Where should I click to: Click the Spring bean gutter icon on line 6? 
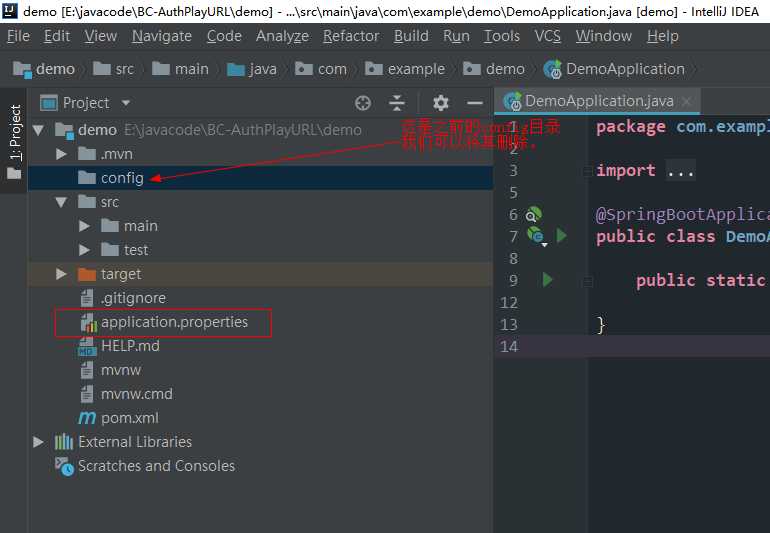533,214
